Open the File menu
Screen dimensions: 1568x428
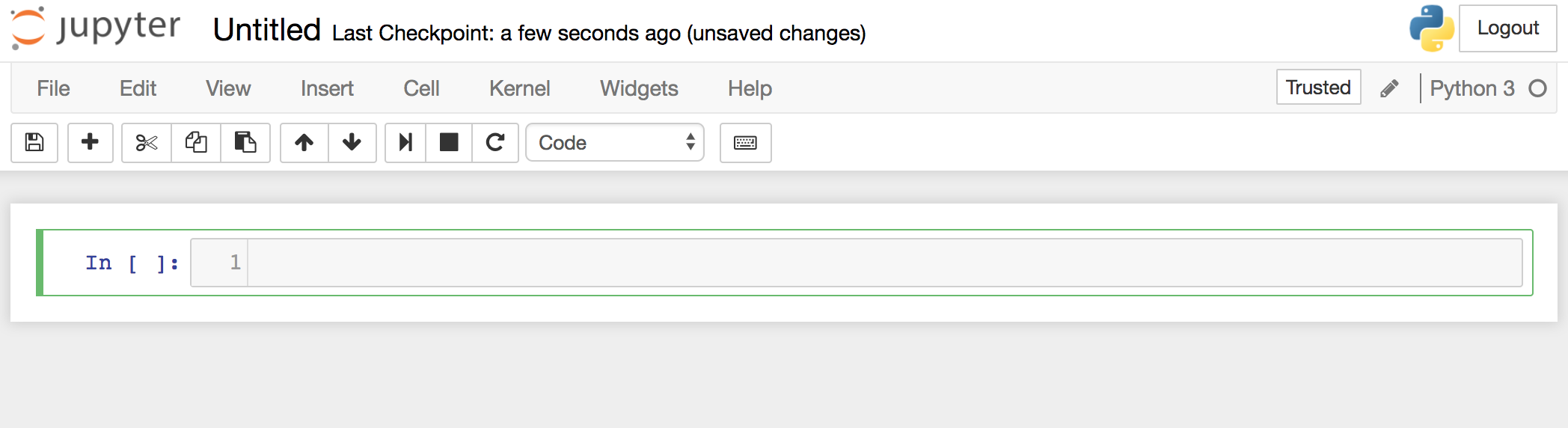tap(53, 88)
